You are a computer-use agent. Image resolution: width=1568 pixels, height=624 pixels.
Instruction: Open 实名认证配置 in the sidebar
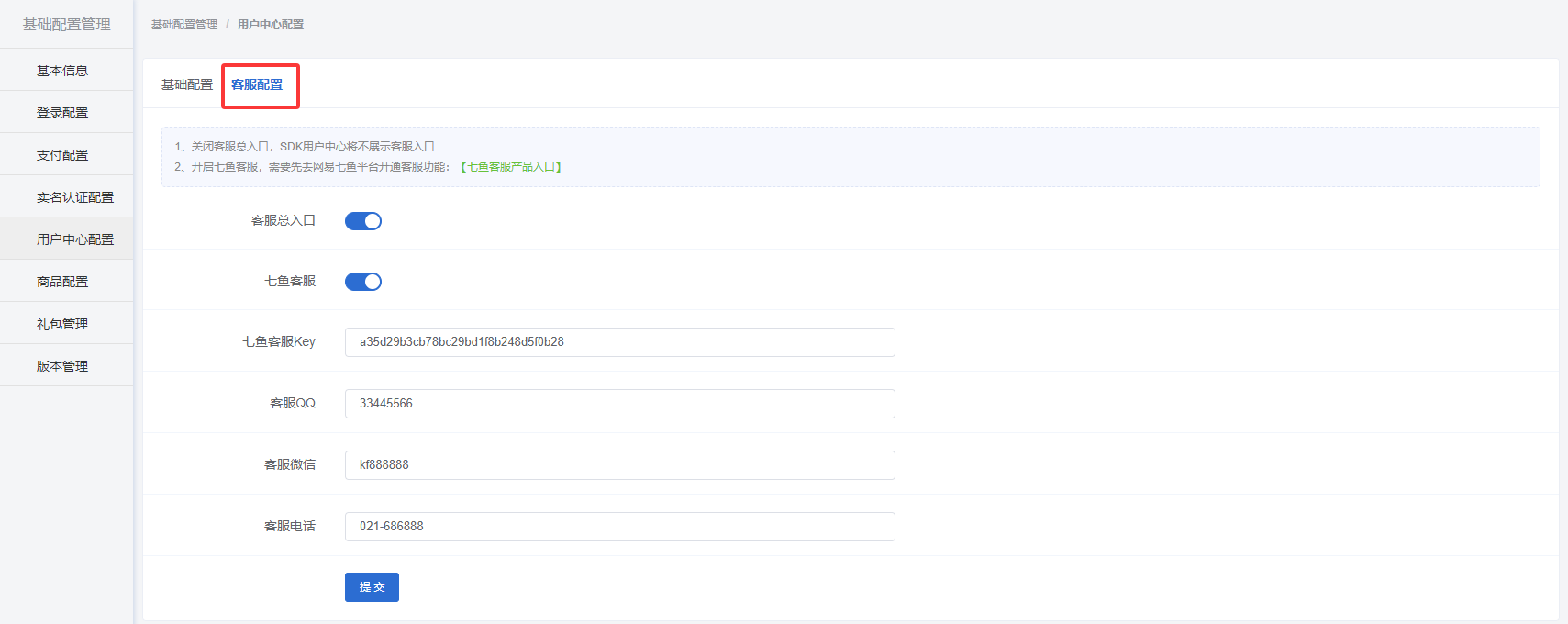(66, 197)
